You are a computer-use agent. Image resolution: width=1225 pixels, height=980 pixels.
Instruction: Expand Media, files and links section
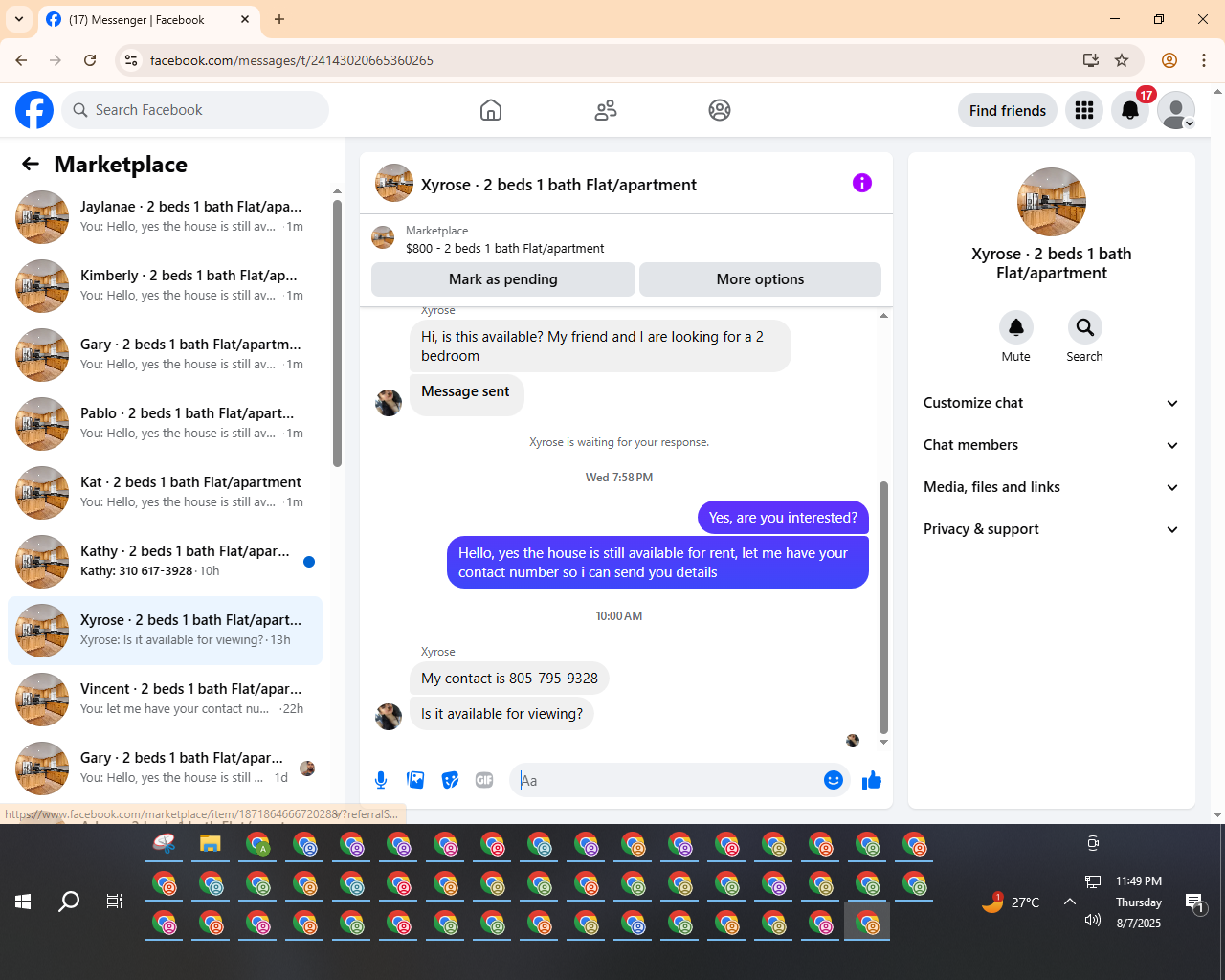1051,487
